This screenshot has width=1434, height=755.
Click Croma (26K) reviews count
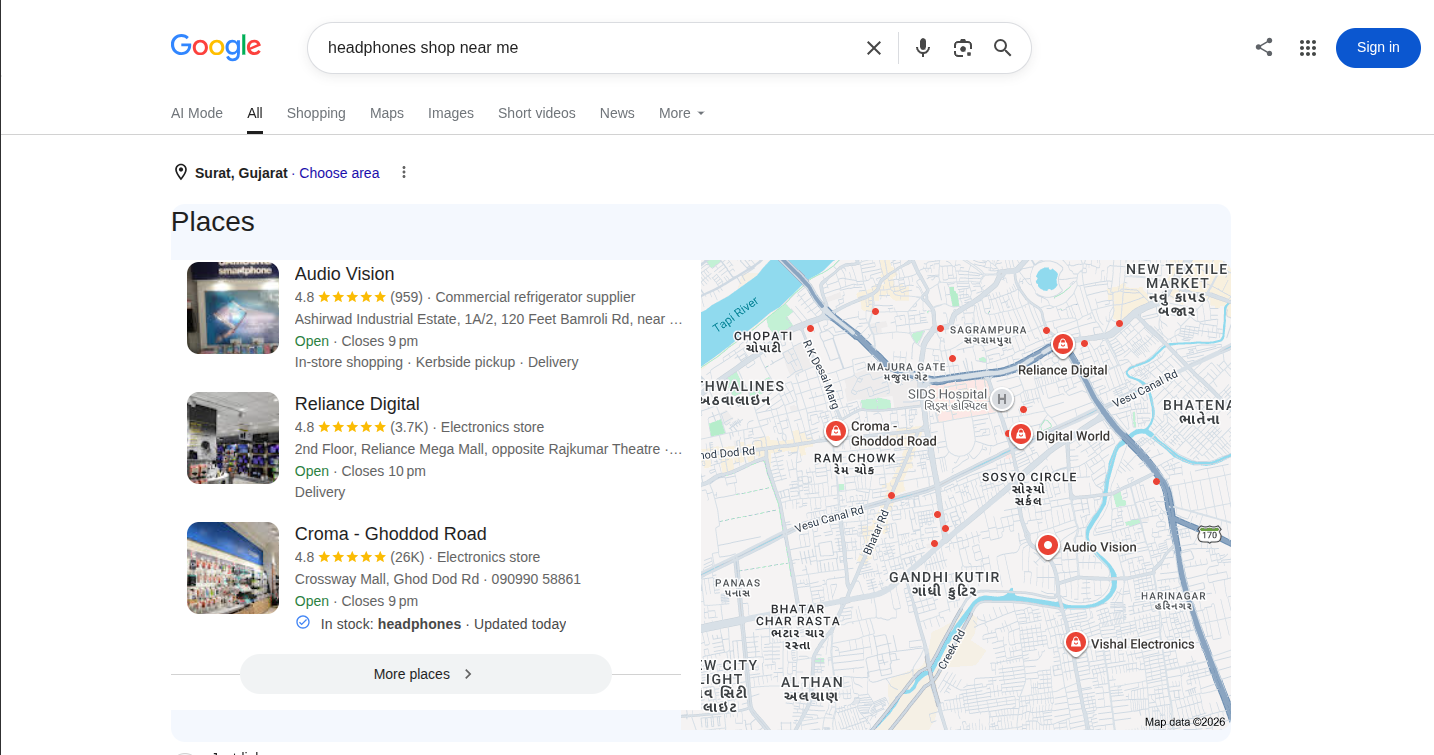(407, 557)
